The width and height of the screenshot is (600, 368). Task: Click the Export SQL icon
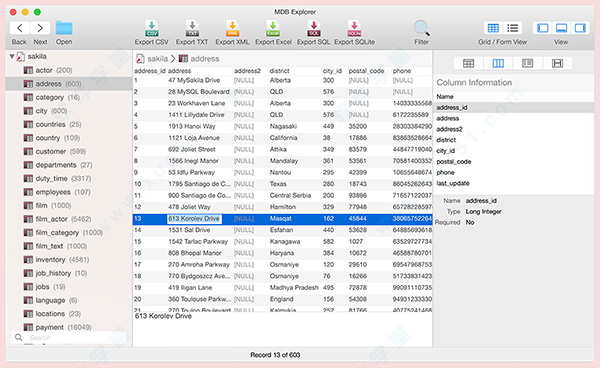pyautogui.click(x=314, y=28)
